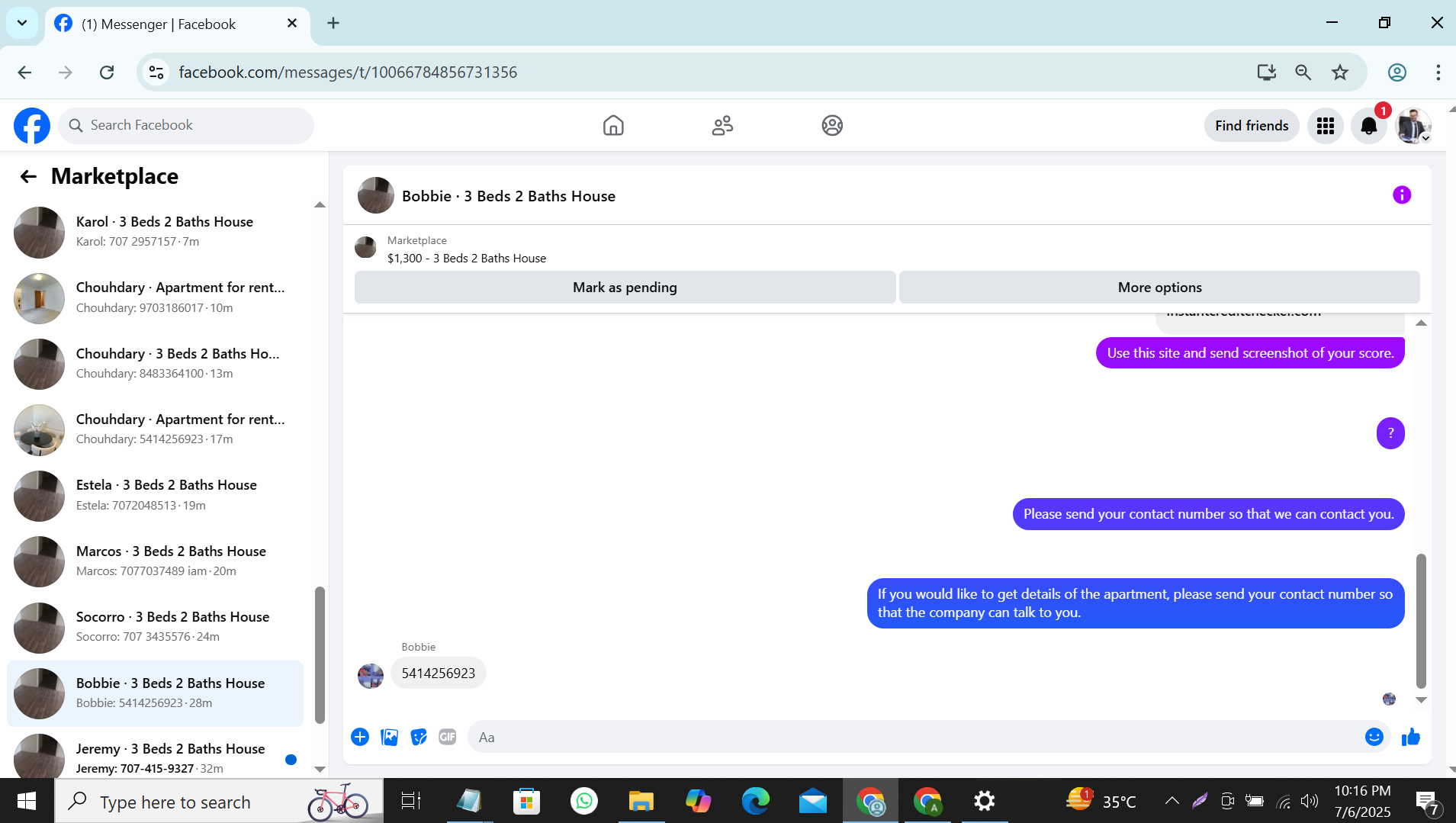Reload the Messenger page
Screen dimensions: 1456x823
107,72
